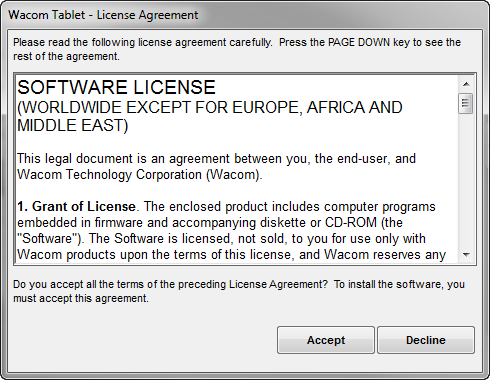Click the 'This legal document is an agreement' line
This screenshot has height=380, width=490.
coord(216,159)
